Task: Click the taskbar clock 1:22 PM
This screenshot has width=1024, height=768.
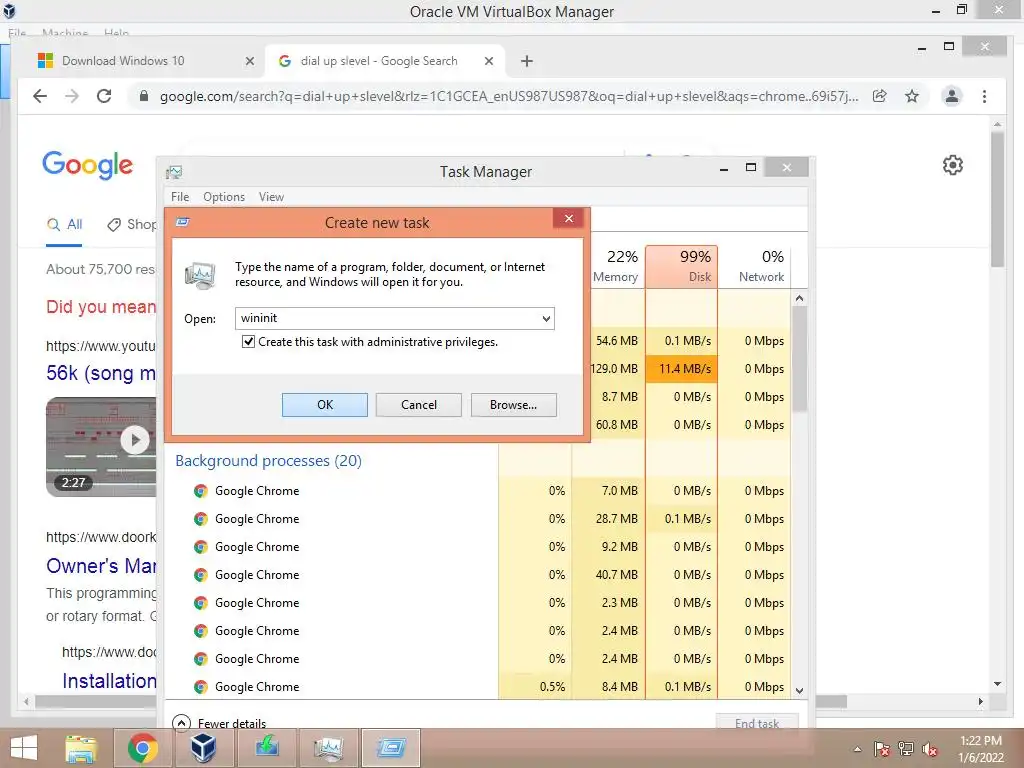Action: (x=981, y=749)
